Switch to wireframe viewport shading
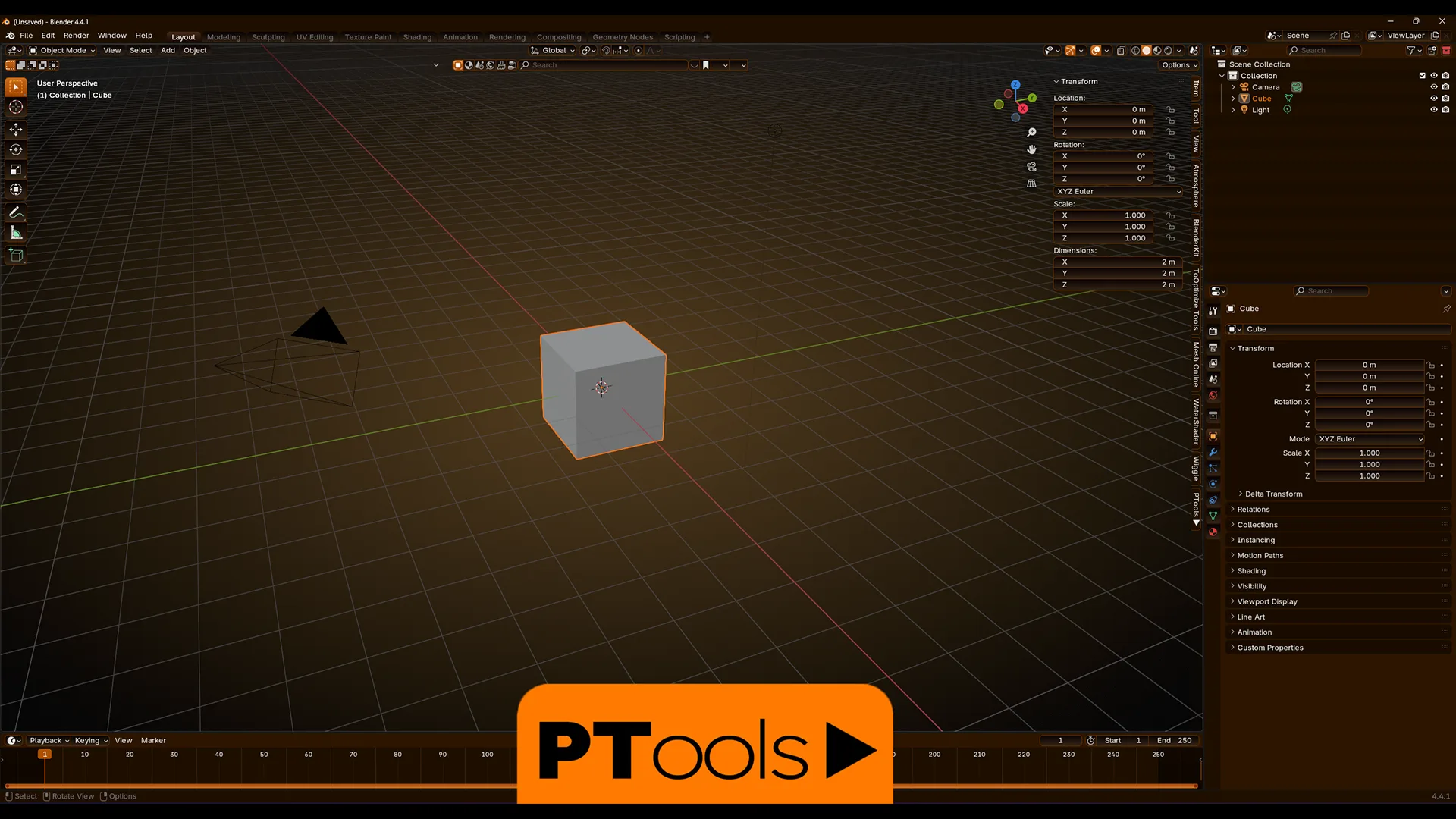This screenshot has width=1456, height=819. pyautogui.click(x=1135, y=51)
